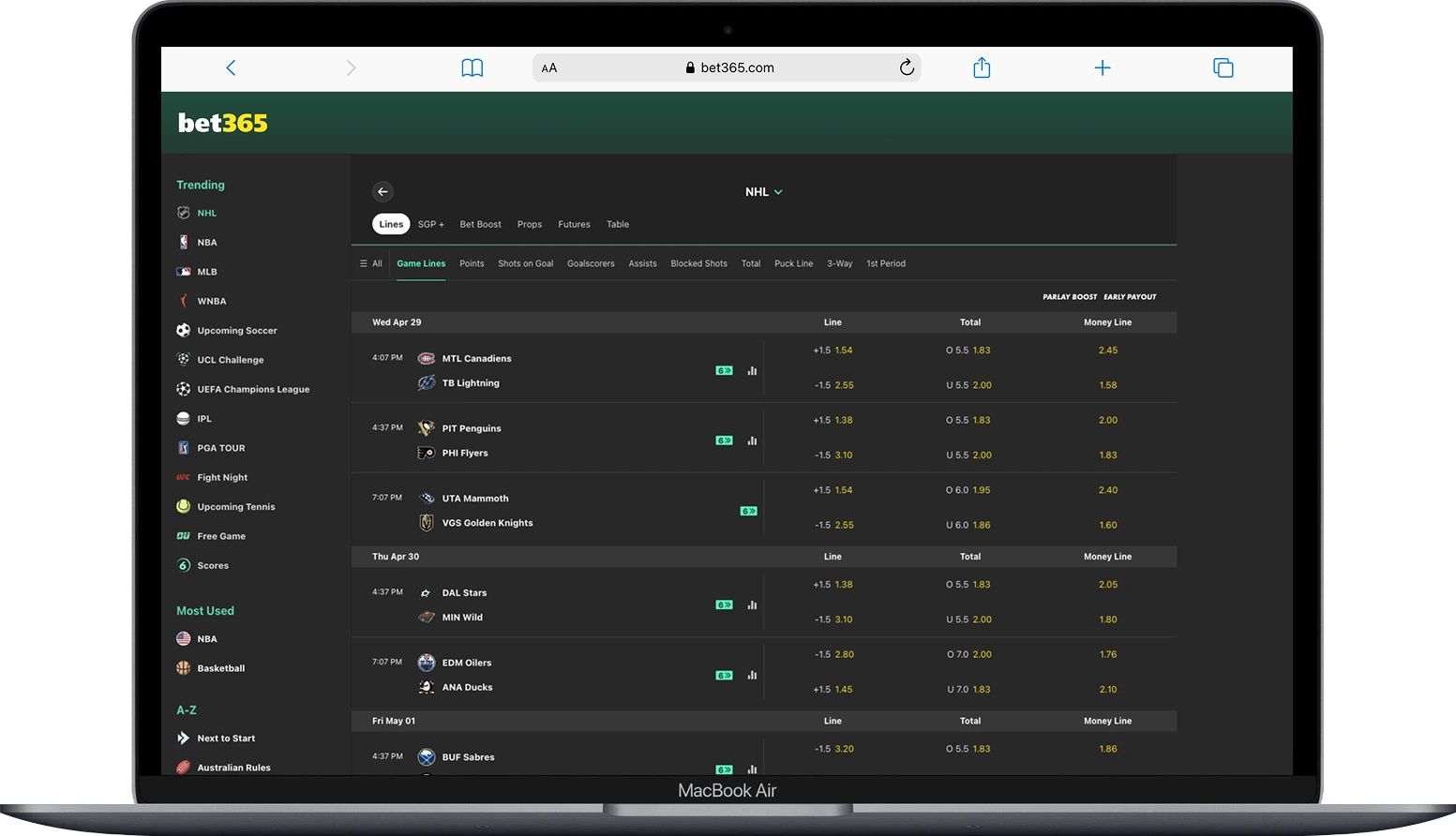Switch to the Futures tab
The image size is (1456, 836).
574,224
